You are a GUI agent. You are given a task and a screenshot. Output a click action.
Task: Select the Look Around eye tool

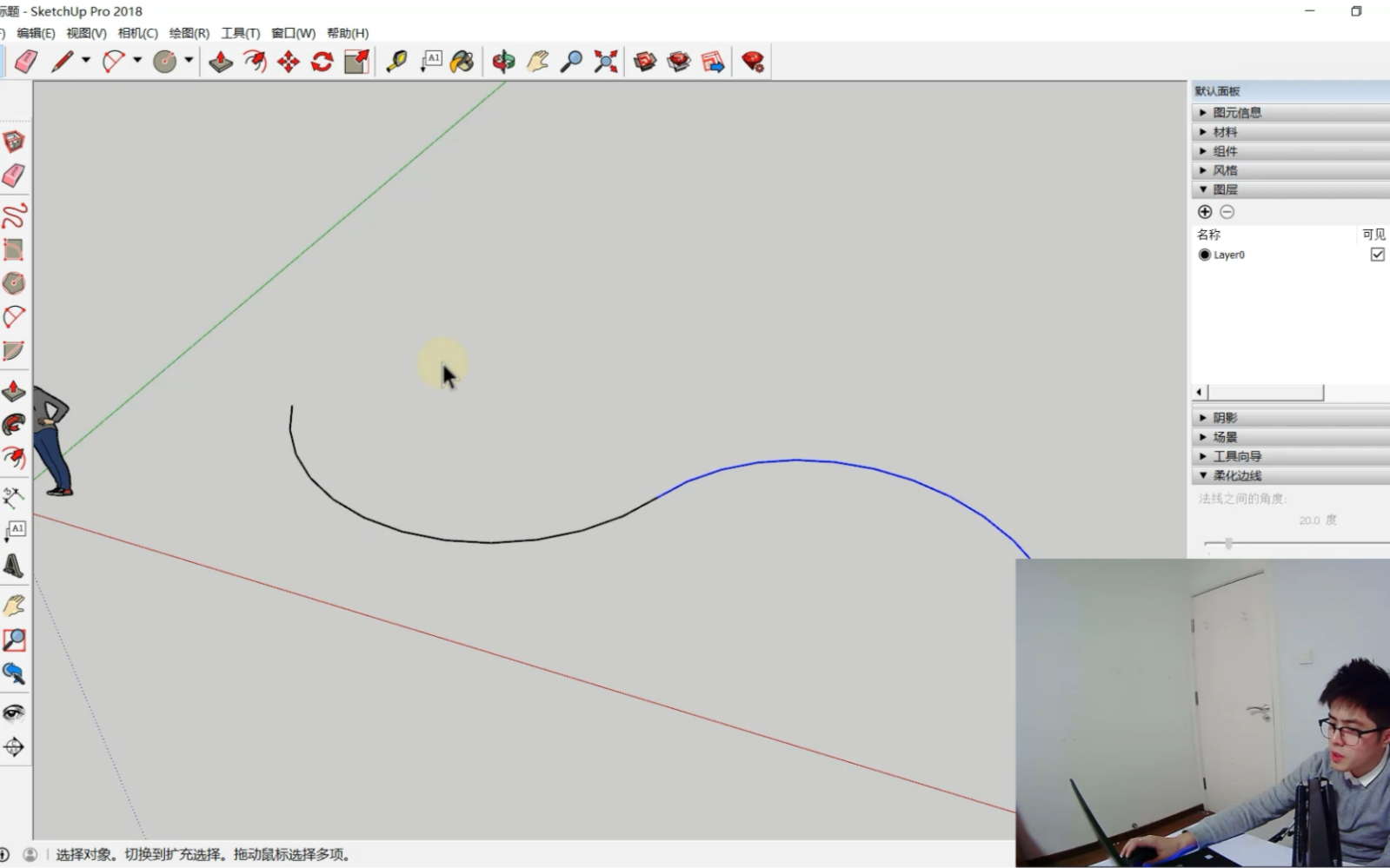[x=14, y=713]
